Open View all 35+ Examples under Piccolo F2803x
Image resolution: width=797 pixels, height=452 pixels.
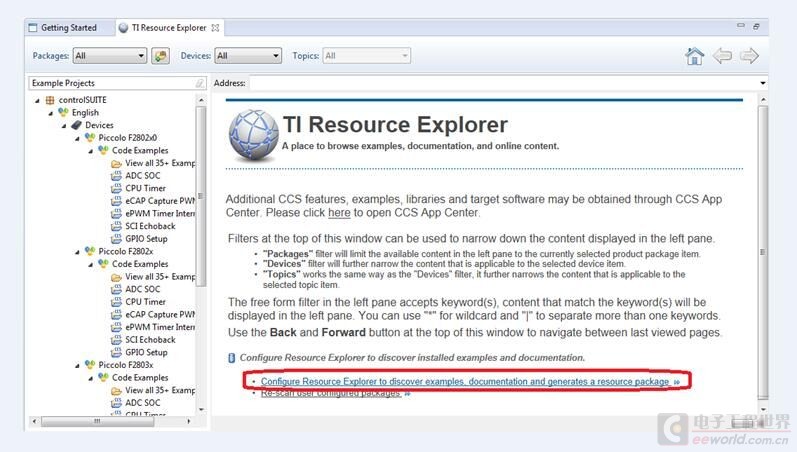point(160,390)
